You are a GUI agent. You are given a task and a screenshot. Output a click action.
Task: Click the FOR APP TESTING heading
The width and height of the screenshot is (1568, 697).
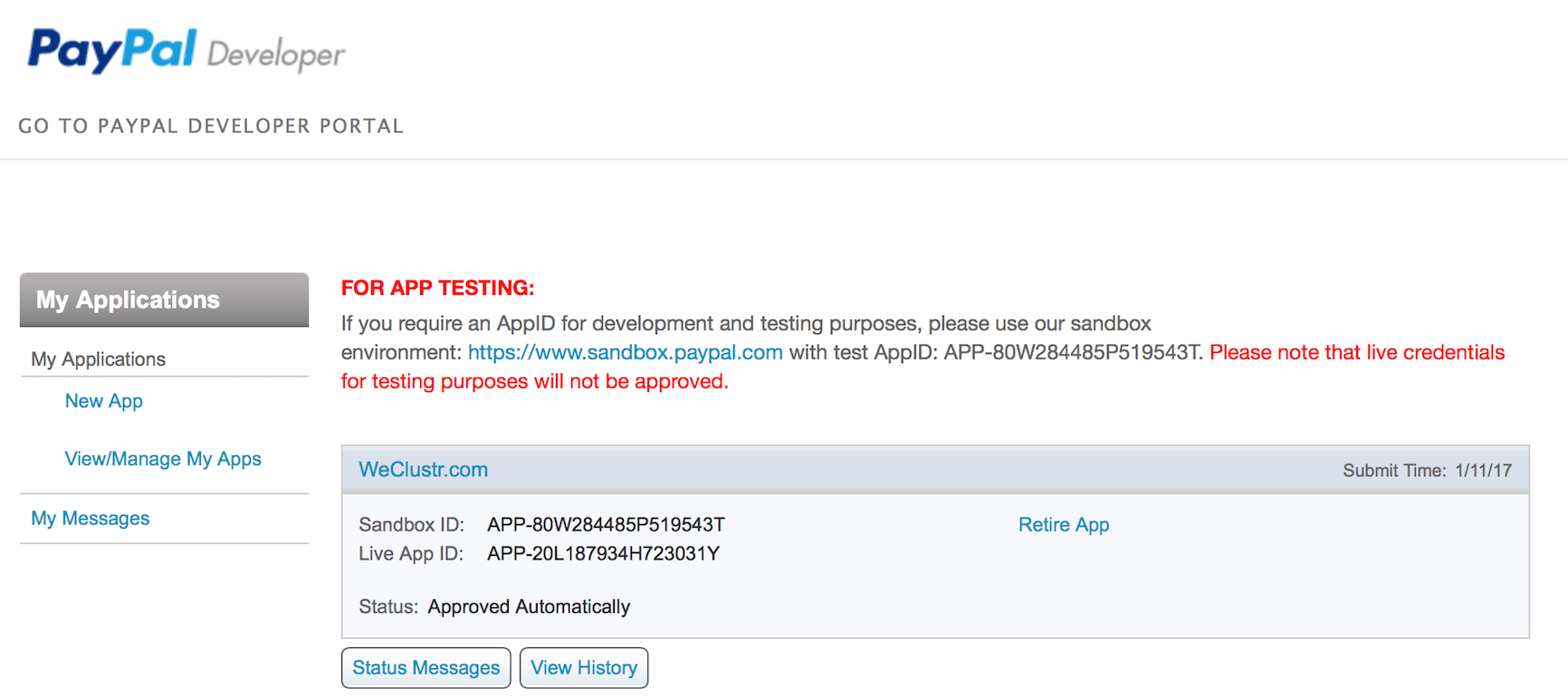pyautogui.click(x=437, y=288)
